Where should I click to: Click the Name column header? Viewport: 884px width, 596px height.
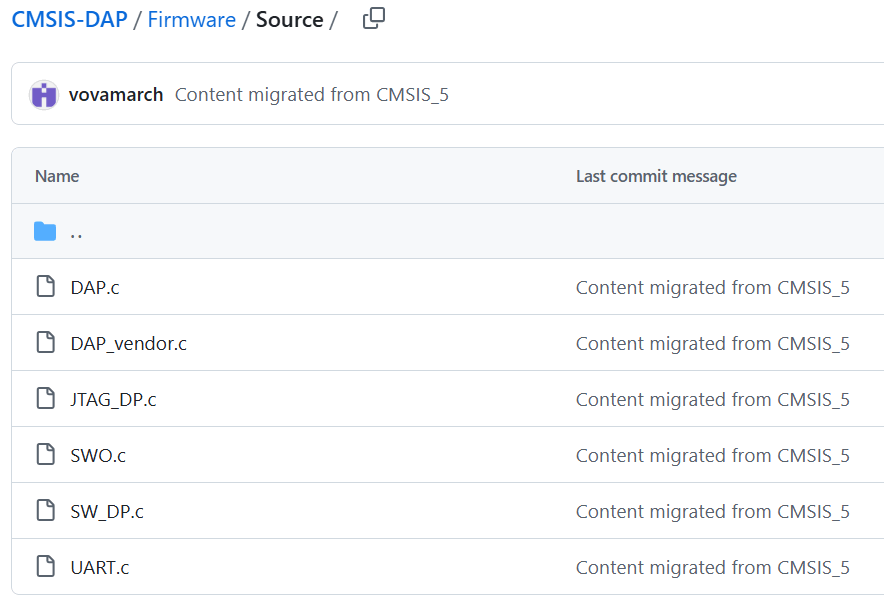(57, 176)
